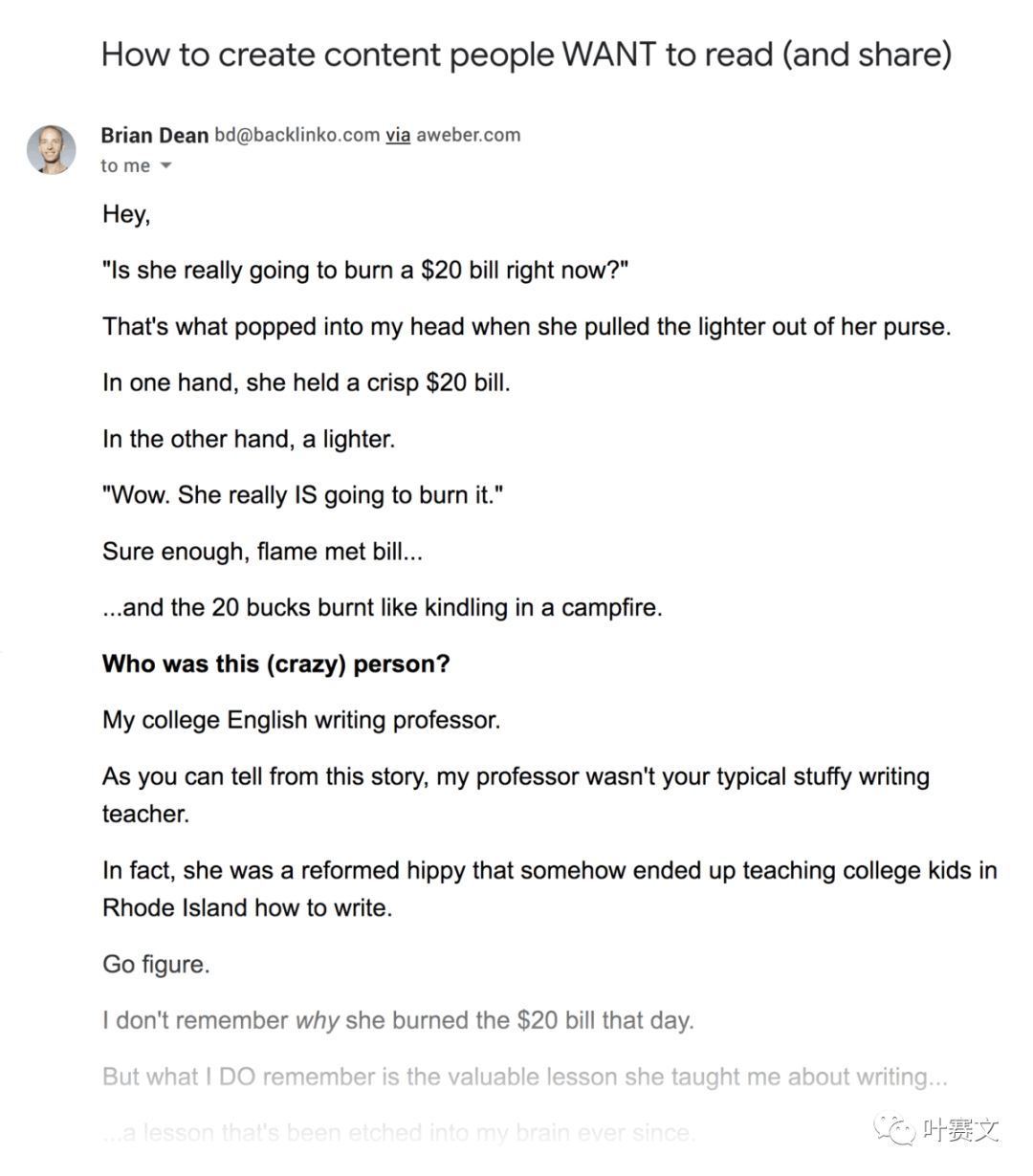The height and width of the screenshot is (1176, 1033).
Task: Click the aweber.com sender domain
Action: pyautogui.click(x=469, y=135)
